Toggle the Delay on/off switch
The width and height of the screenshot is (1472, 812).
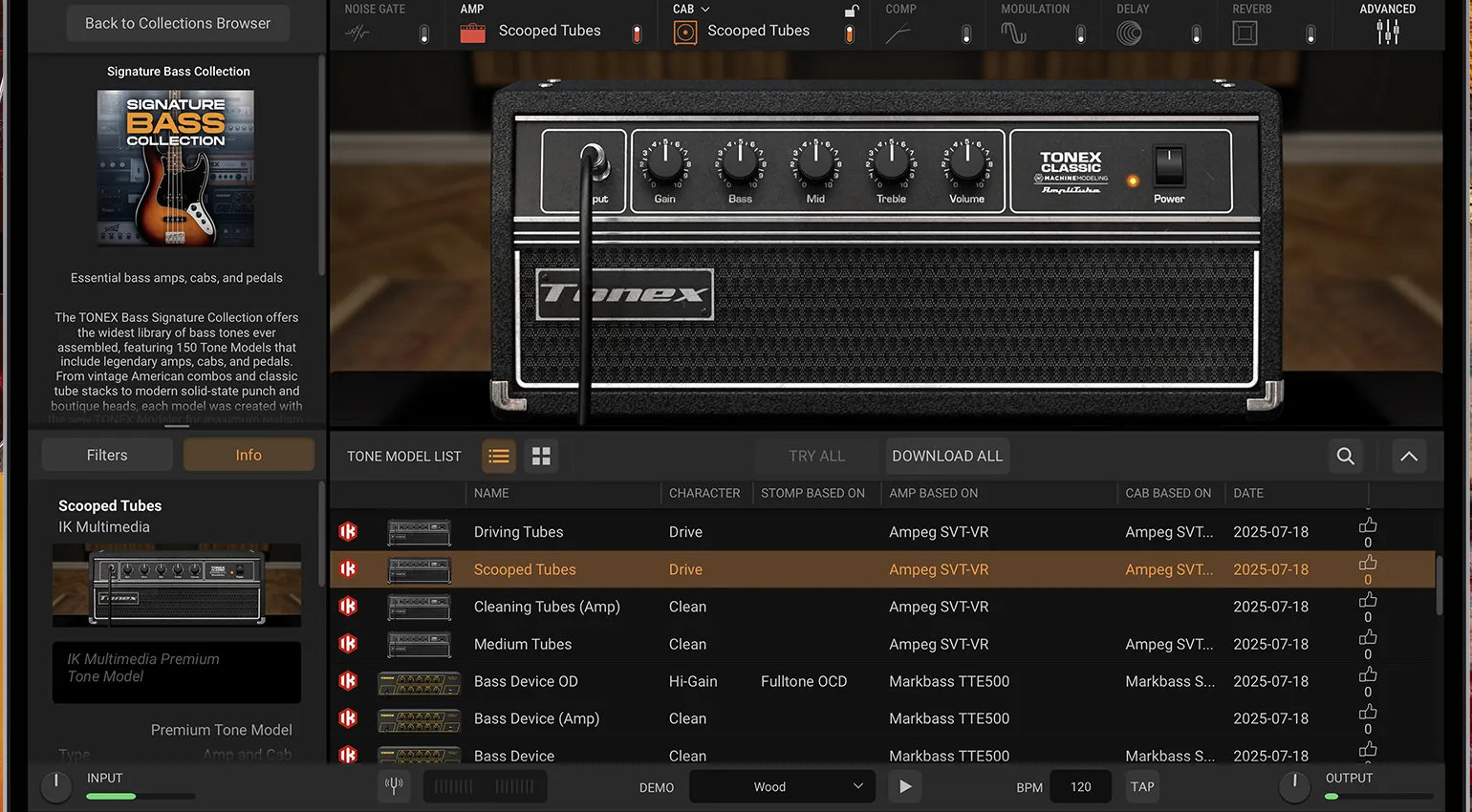(x=1196, y=34)
